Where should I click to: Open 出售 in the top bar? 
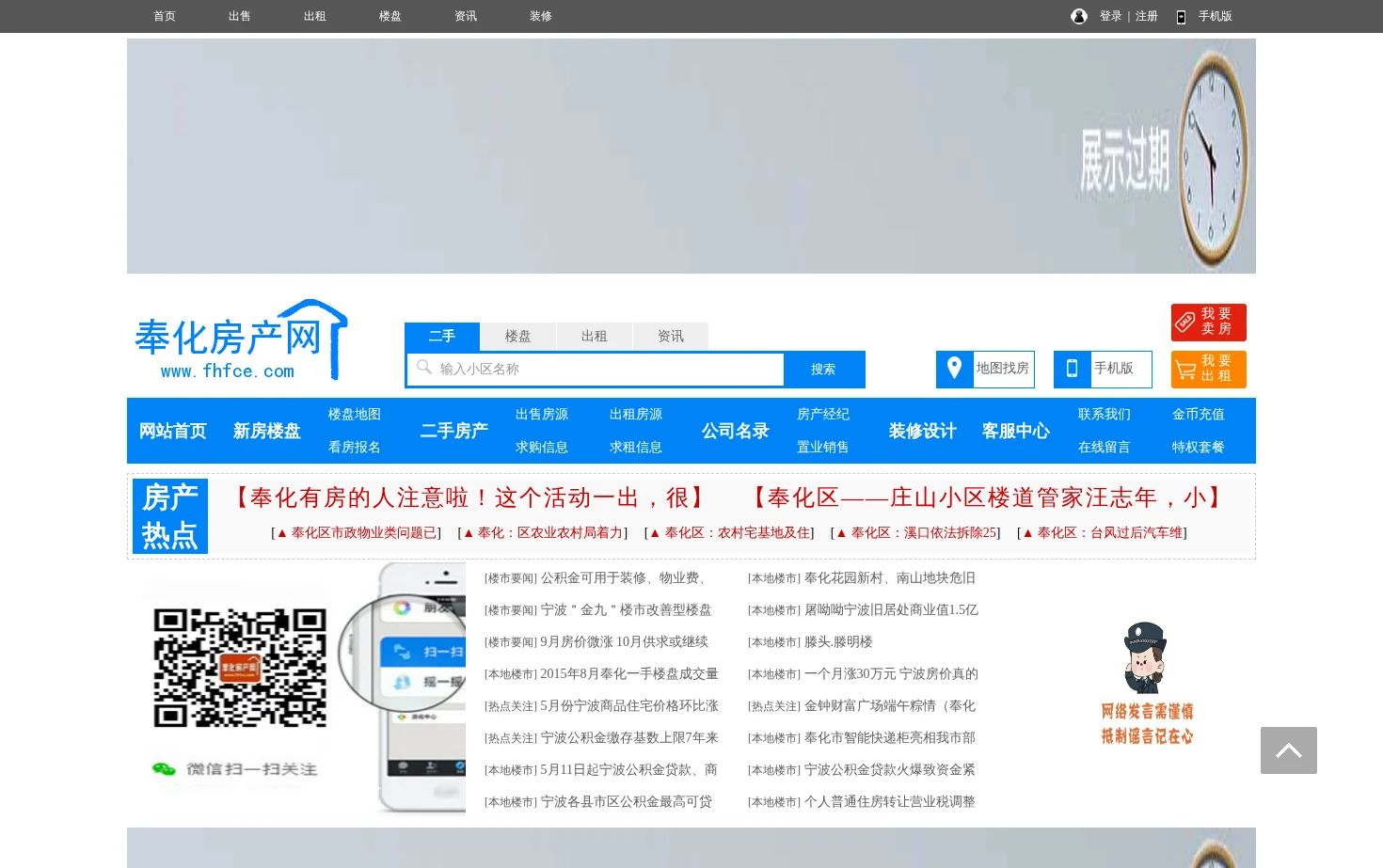coord(240,16)
